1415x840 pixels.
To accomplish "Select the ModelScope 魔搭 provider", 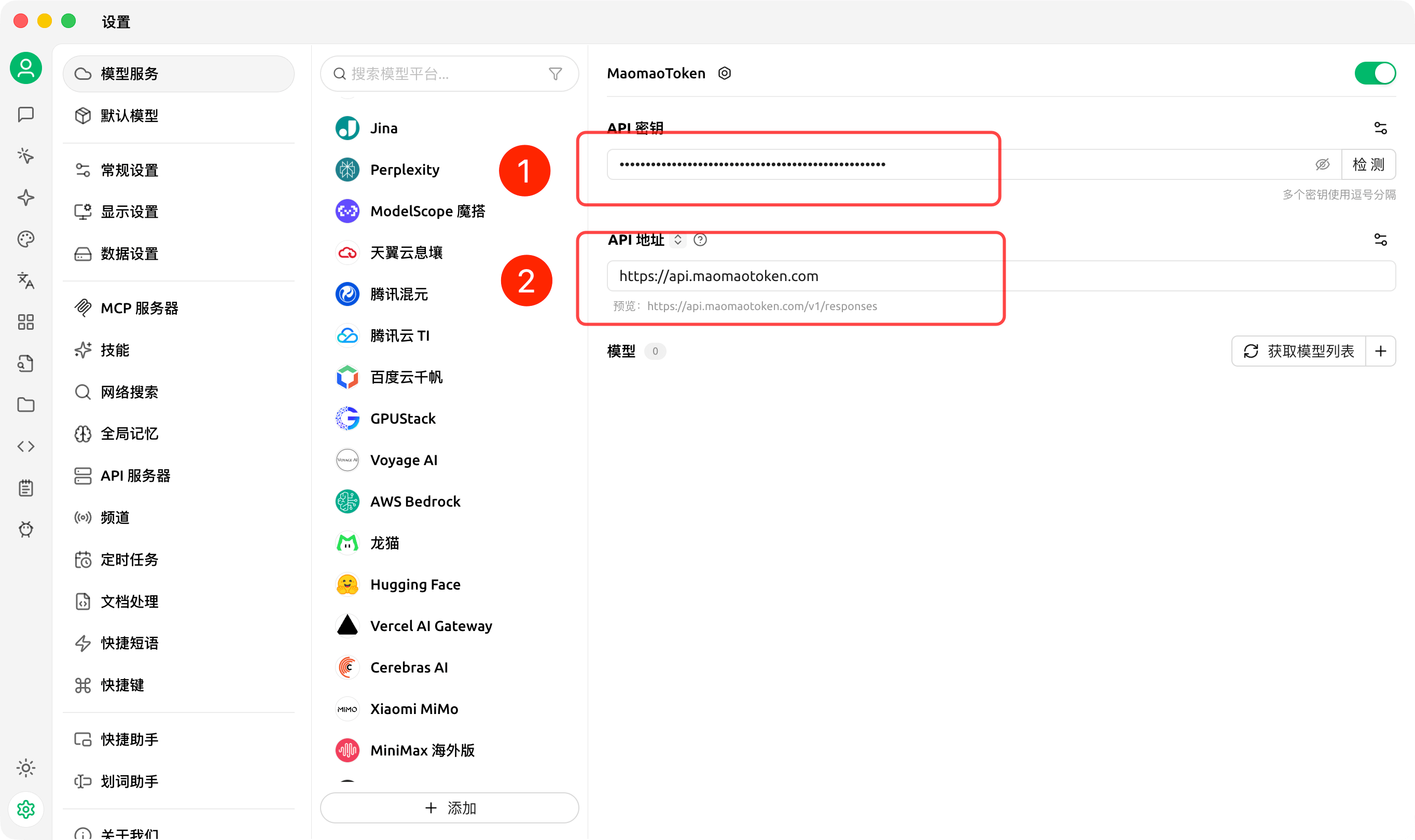I will [x=450, y=211].
